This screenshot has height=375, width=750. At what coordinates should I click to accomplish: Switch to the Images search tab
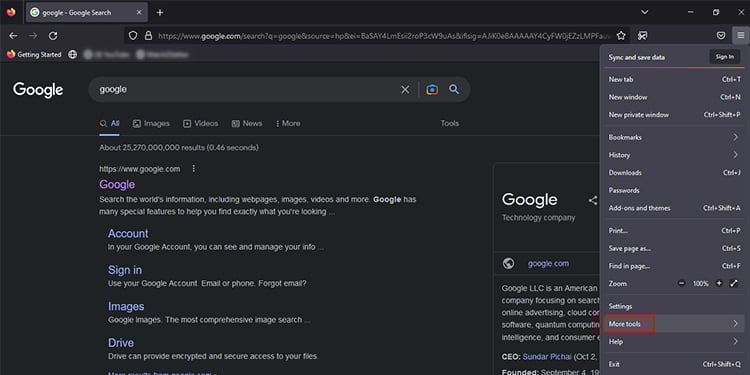click(x=151, y=123)
